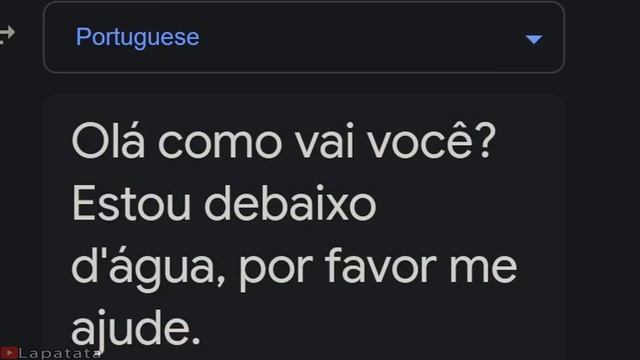Swap the source and target languages
Screen dimensions: 640x360
tap(7, 34)
